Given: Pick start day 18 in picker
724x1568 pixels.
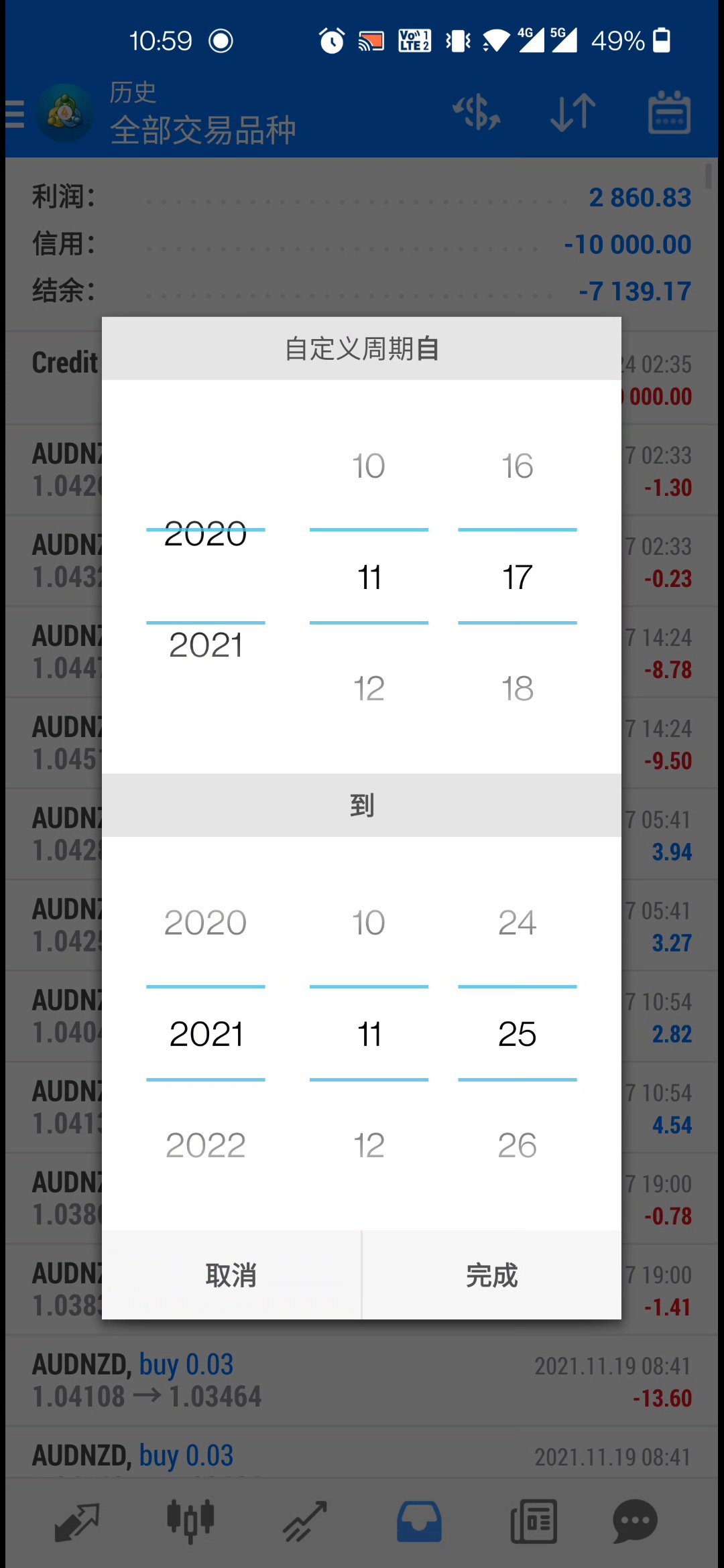Looking at the screenshot, I should click(518, 688).
